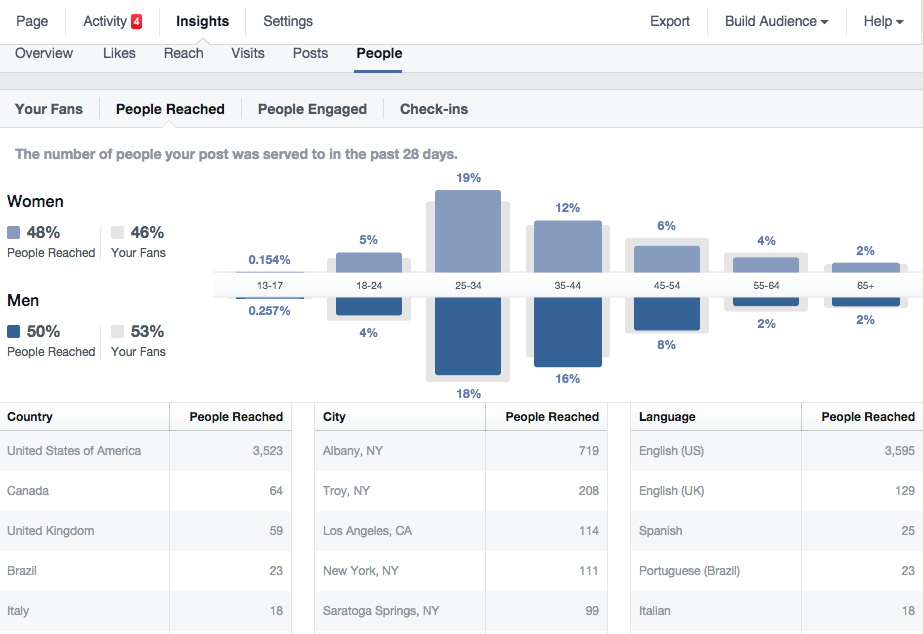The height and width of the screenshot is (634, 923).
Task: Go to the Settings menu
Action: (288, 21)
